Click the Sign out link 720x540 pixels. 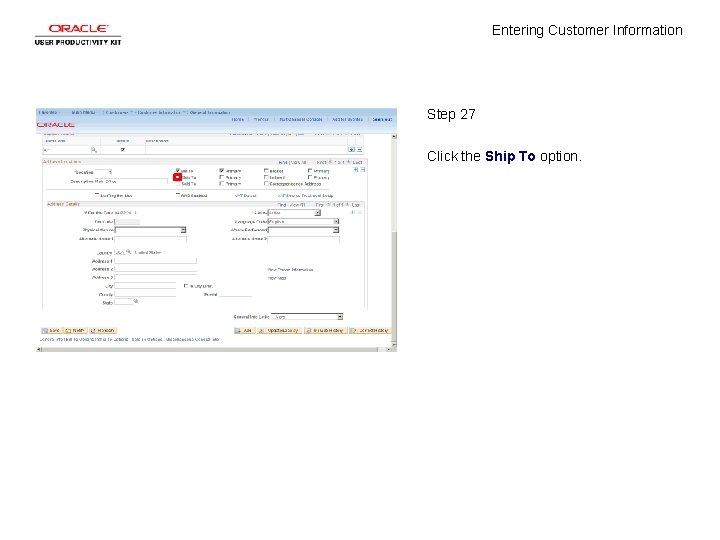tap(382, 119)
